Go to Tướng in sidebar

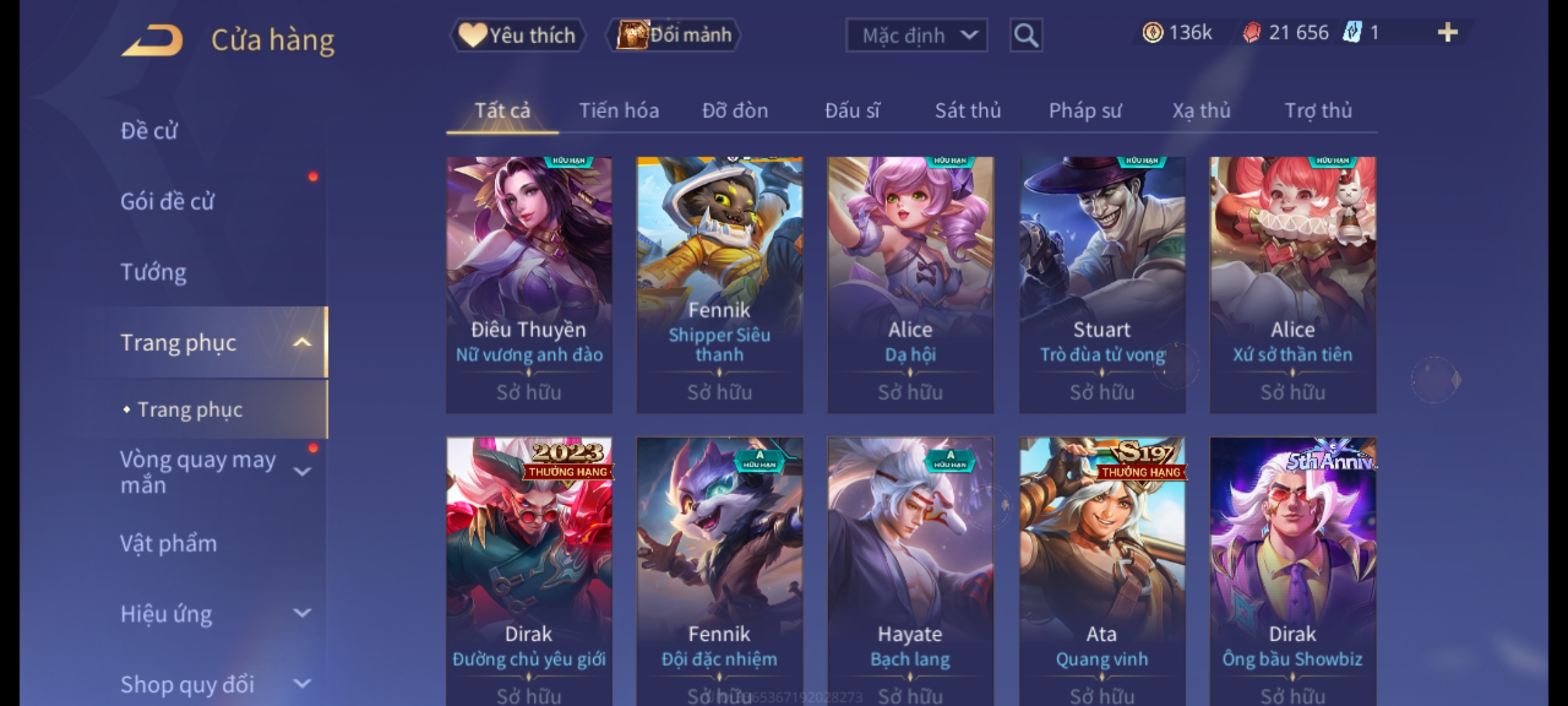(x=154, y=272)
